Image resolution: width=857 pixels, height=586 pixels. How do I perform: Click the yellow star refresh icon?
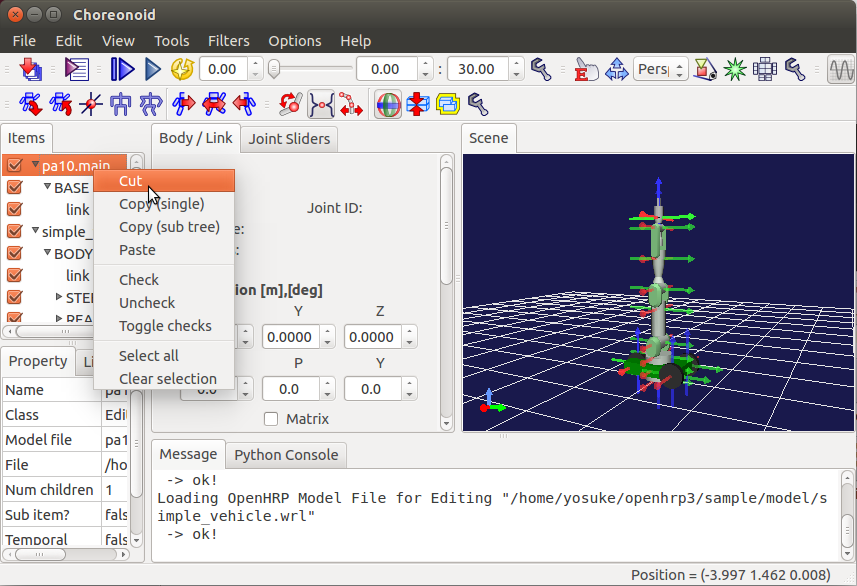(183, 69)
